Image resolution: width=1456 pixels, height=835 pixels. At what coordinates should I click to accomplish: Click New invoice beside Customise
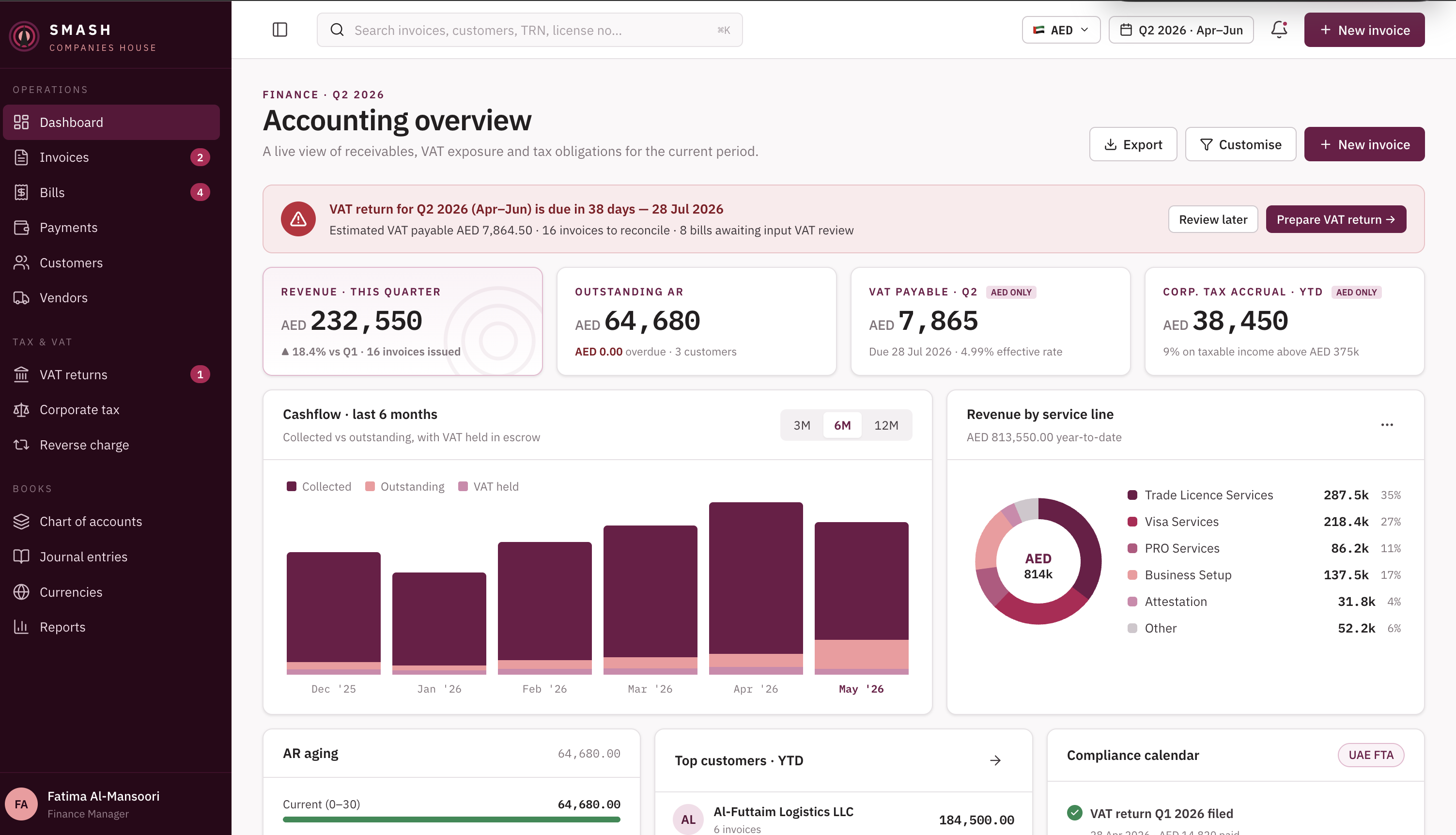pos(1364,144)
